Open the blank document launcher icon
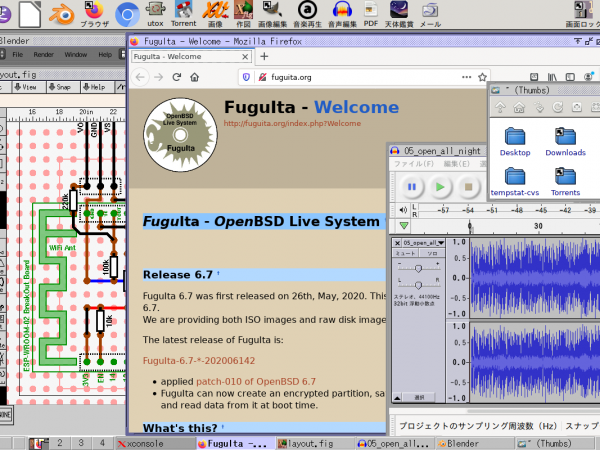This screenshot has height=450, width=600. tap(29, 15)
